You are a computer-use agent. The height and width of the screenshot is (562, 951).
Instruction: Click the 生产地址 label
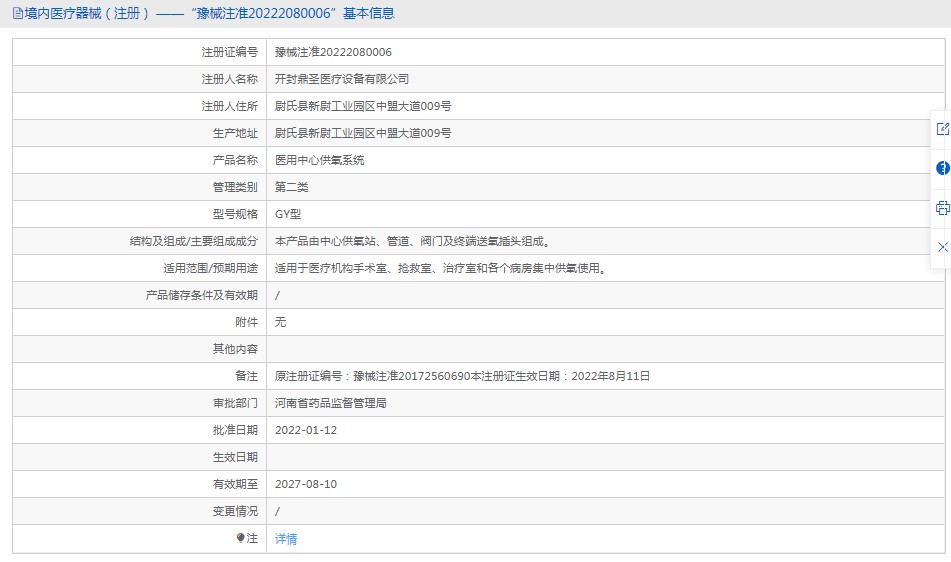point(235,133)
